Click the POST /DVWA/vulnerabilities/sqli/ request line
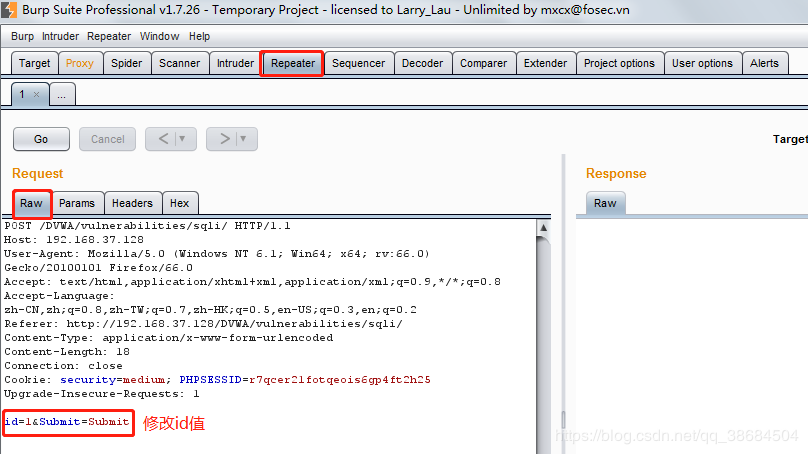 click(x=147, y=226)
